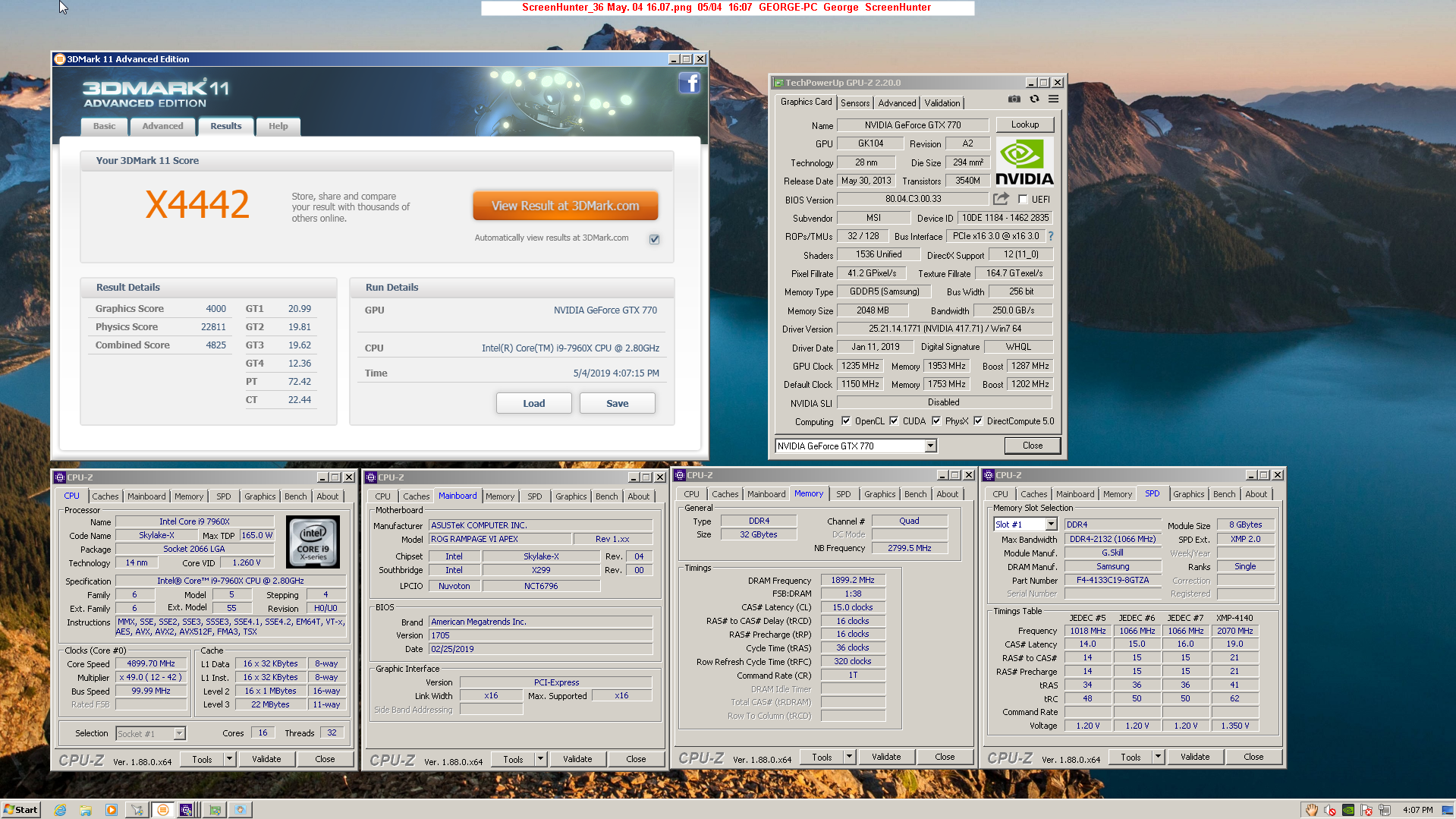
Task: Open GPU-Z hamburger menu
Action: click(x=1053, y=99)
